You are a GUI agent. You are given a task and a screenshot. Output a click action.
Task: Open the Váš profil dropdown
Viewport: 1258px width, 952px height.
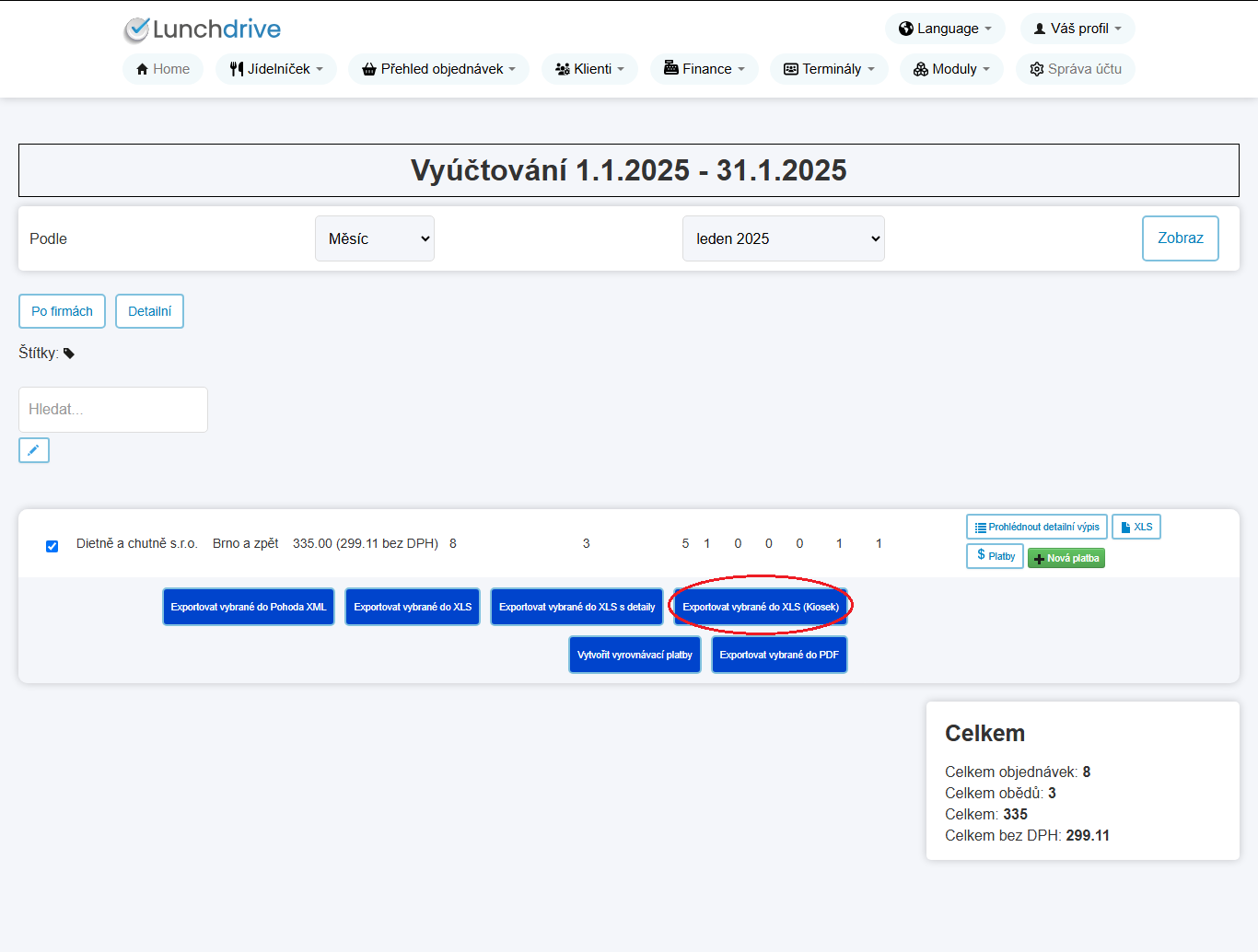(1077, 29)
